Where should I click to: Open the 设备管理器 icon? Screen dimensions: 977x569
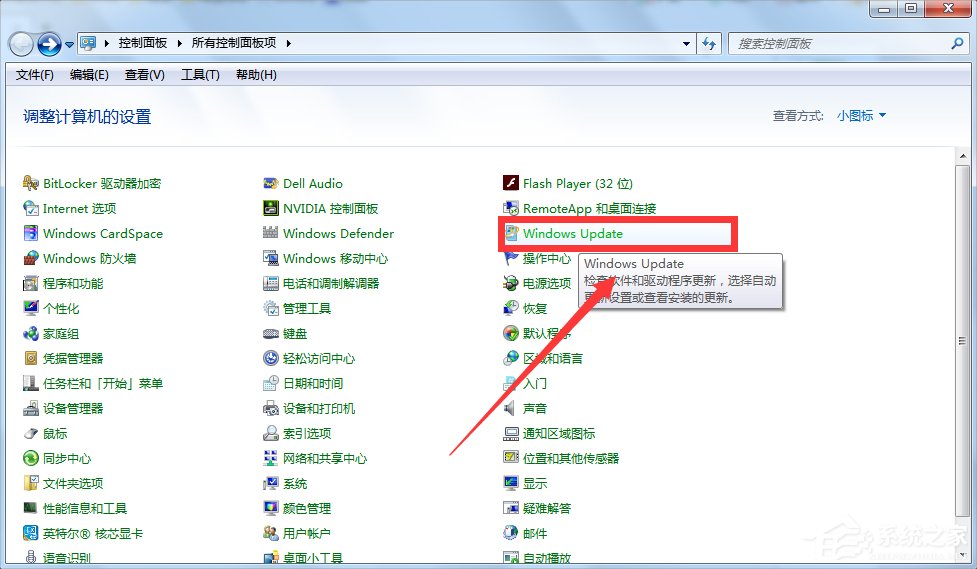(x=31, y=409)
